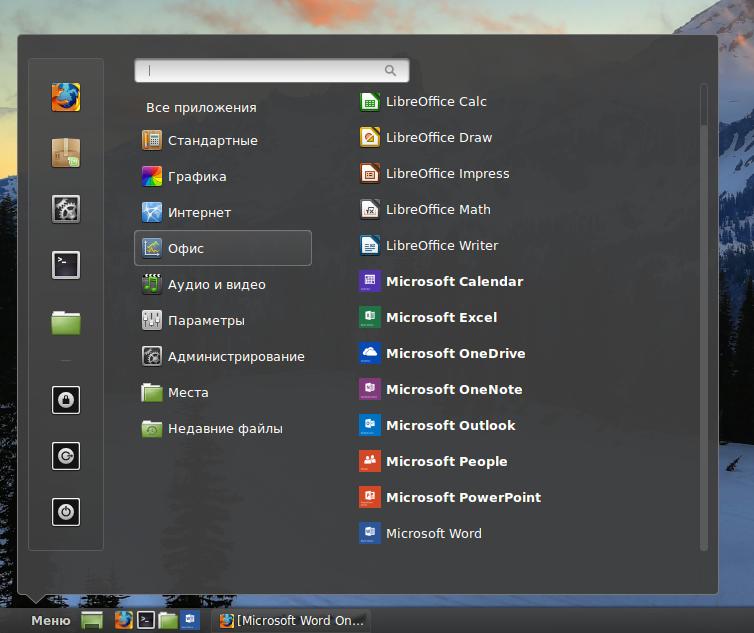Open Microsoft People
Screen dimensions: 754x633
433,461
